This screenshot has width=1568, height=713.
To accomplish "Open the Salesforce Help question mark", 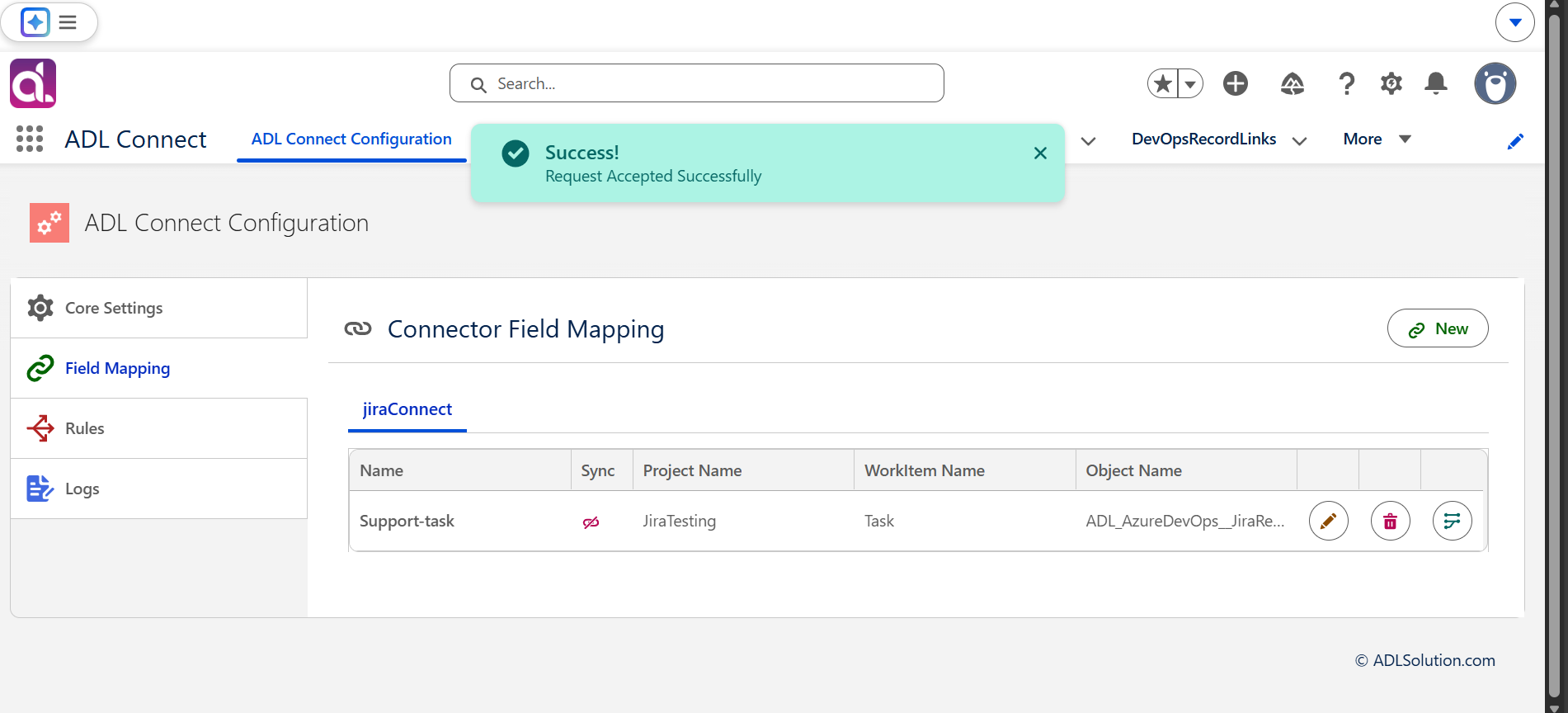I will (x=1346, y=83).
